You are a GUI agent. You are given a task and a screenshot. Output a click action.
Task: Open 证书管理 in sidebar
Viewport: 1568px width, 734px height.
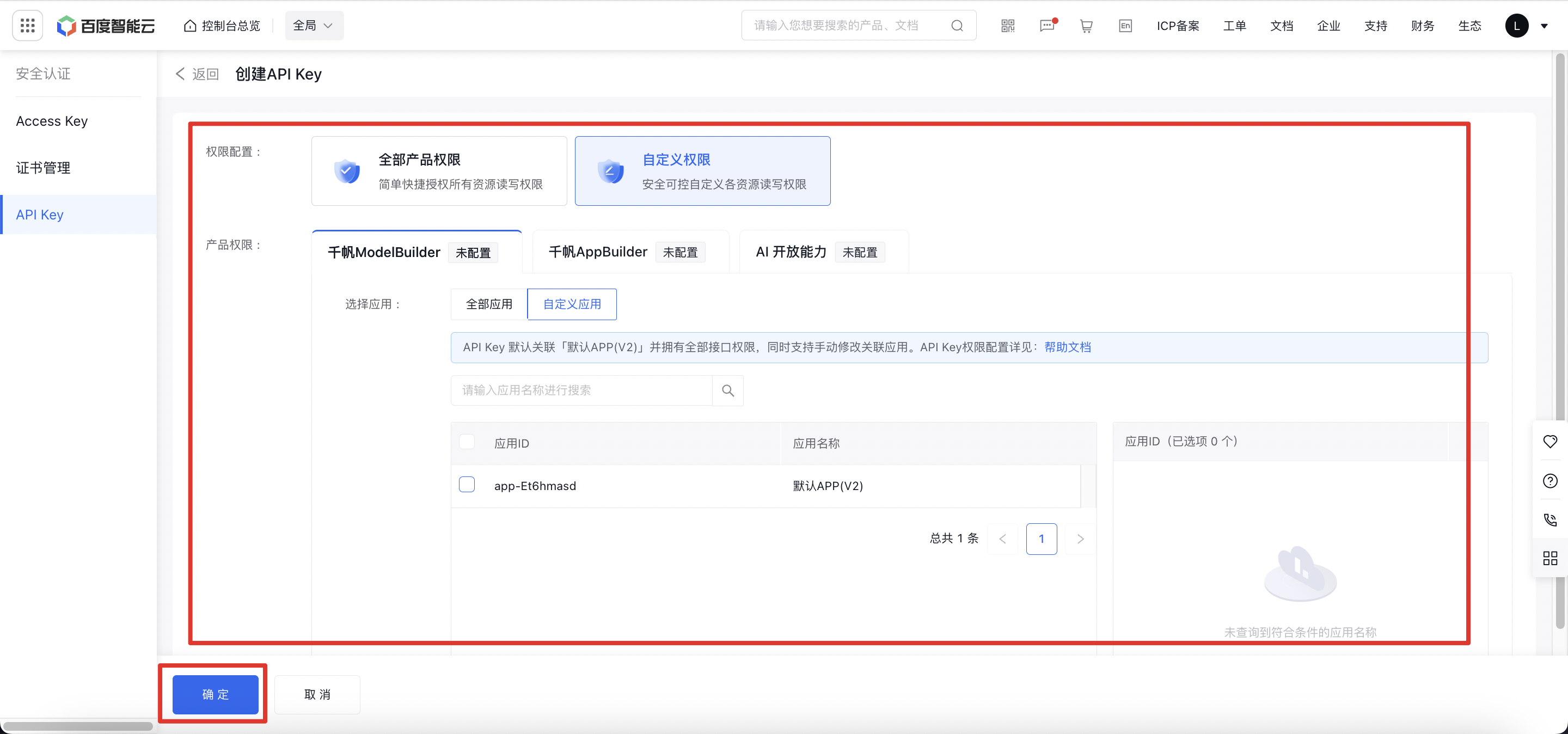pyautogui.click(x=78, y=168)
